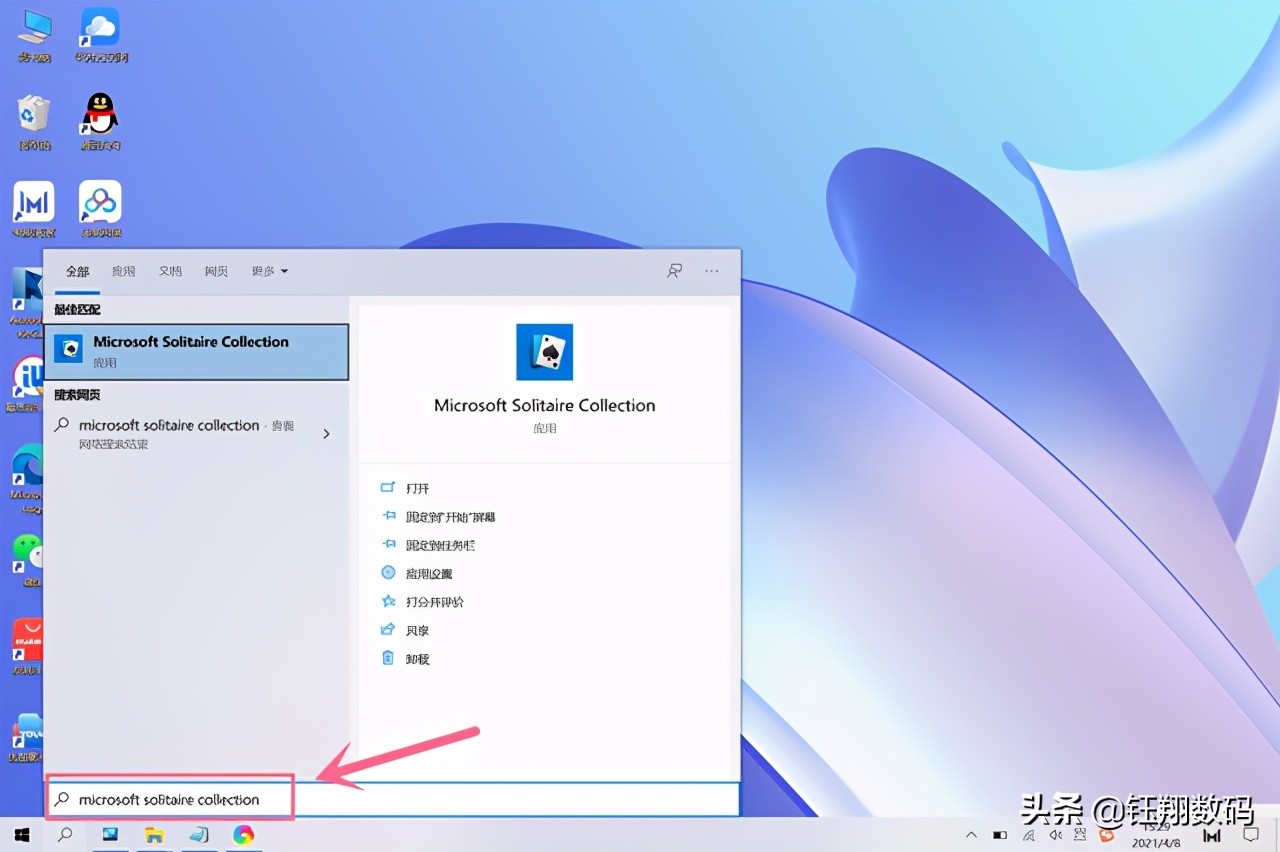This screenshot has height=852, width=1280.
Task: Click the Microsoft Solitaire Collection title in right pane
Action: coord(545,405)
